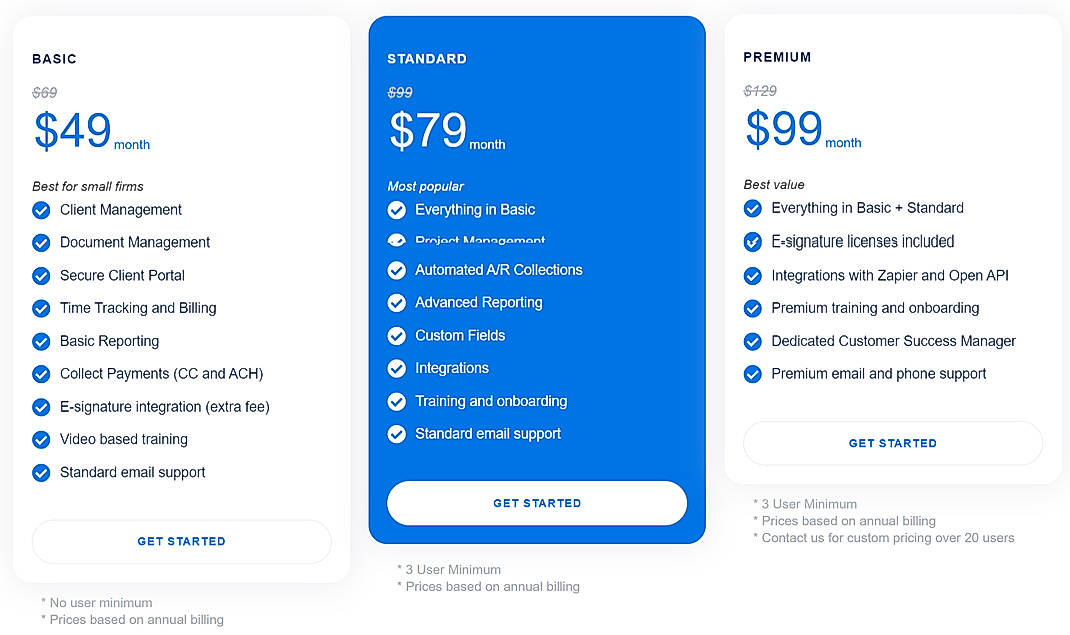This screenshot has width=1070, height=635.
Task: Select the check icon beside Advanced Reporting
Action: pos(396,303)
